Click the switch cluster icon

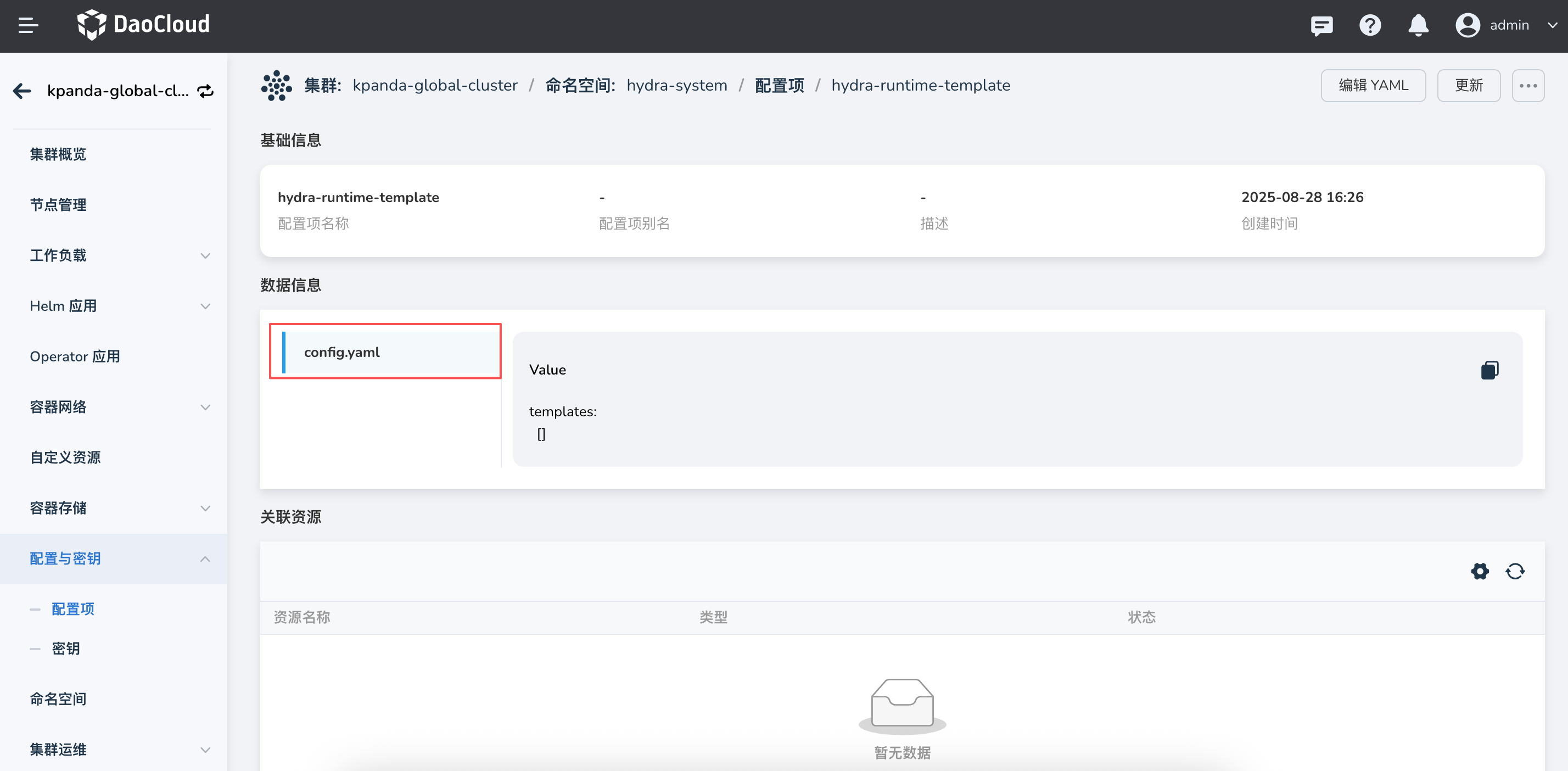coord(206,91)
